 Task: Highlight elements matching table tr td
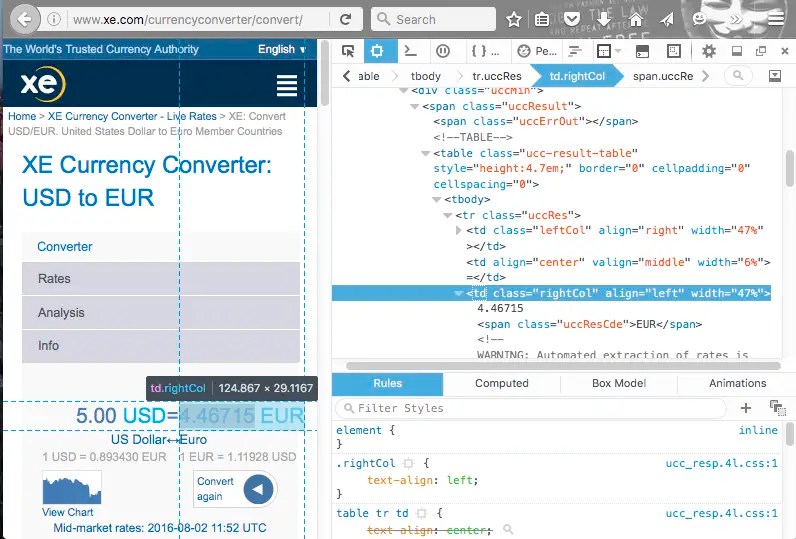(421, 513)
